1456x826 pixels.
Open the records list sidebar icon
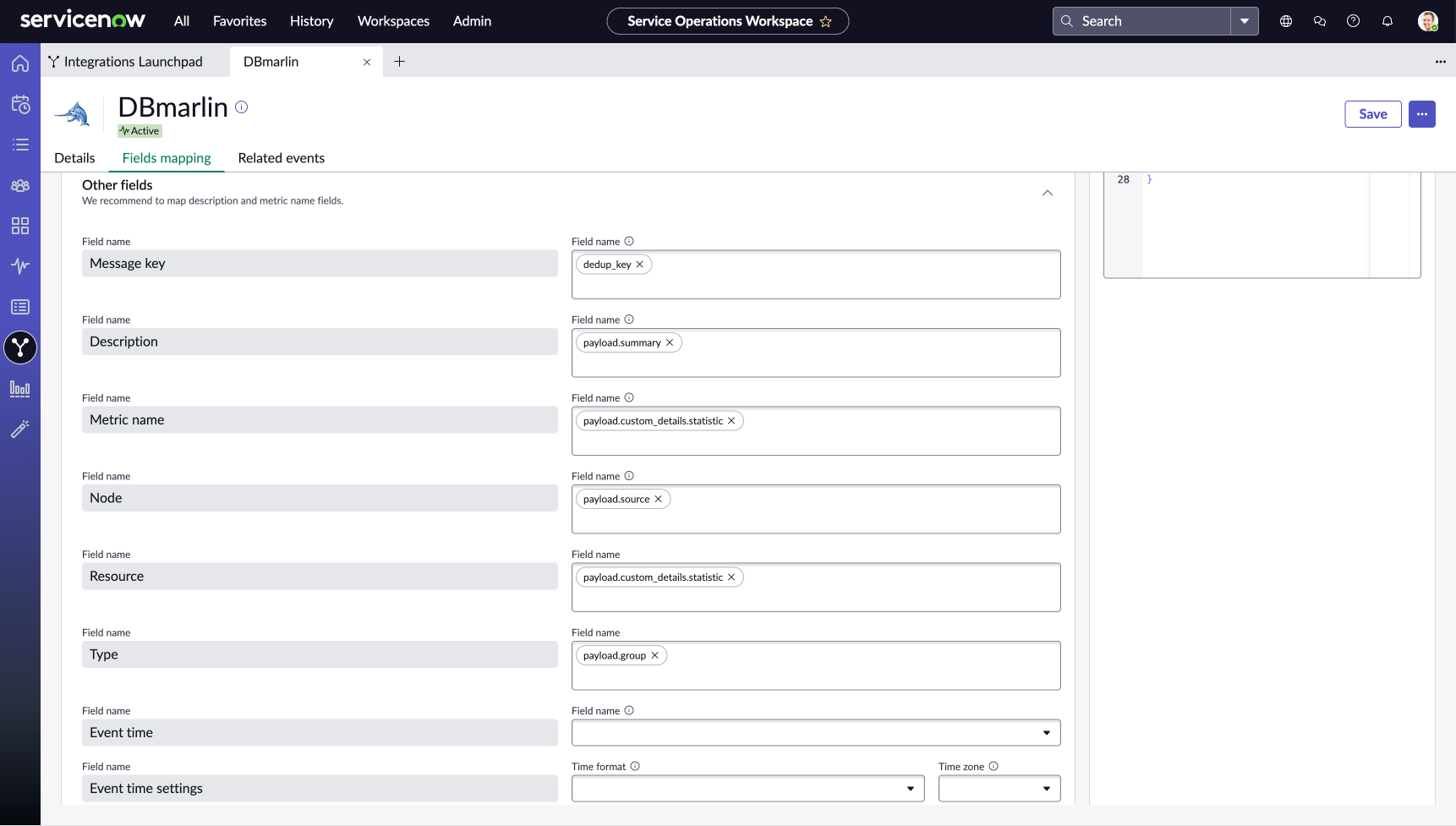pyautogui.click(x=20, y=307)
